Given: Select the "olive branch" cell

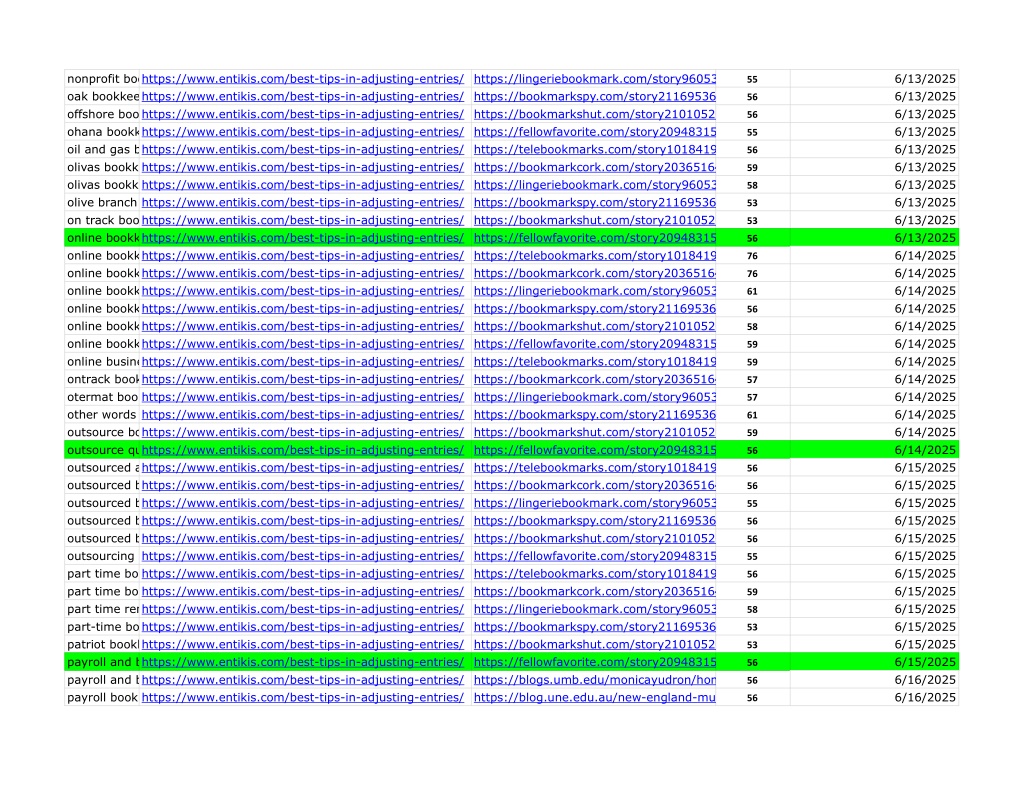Looking at the screenshot, I should [103, 202].
